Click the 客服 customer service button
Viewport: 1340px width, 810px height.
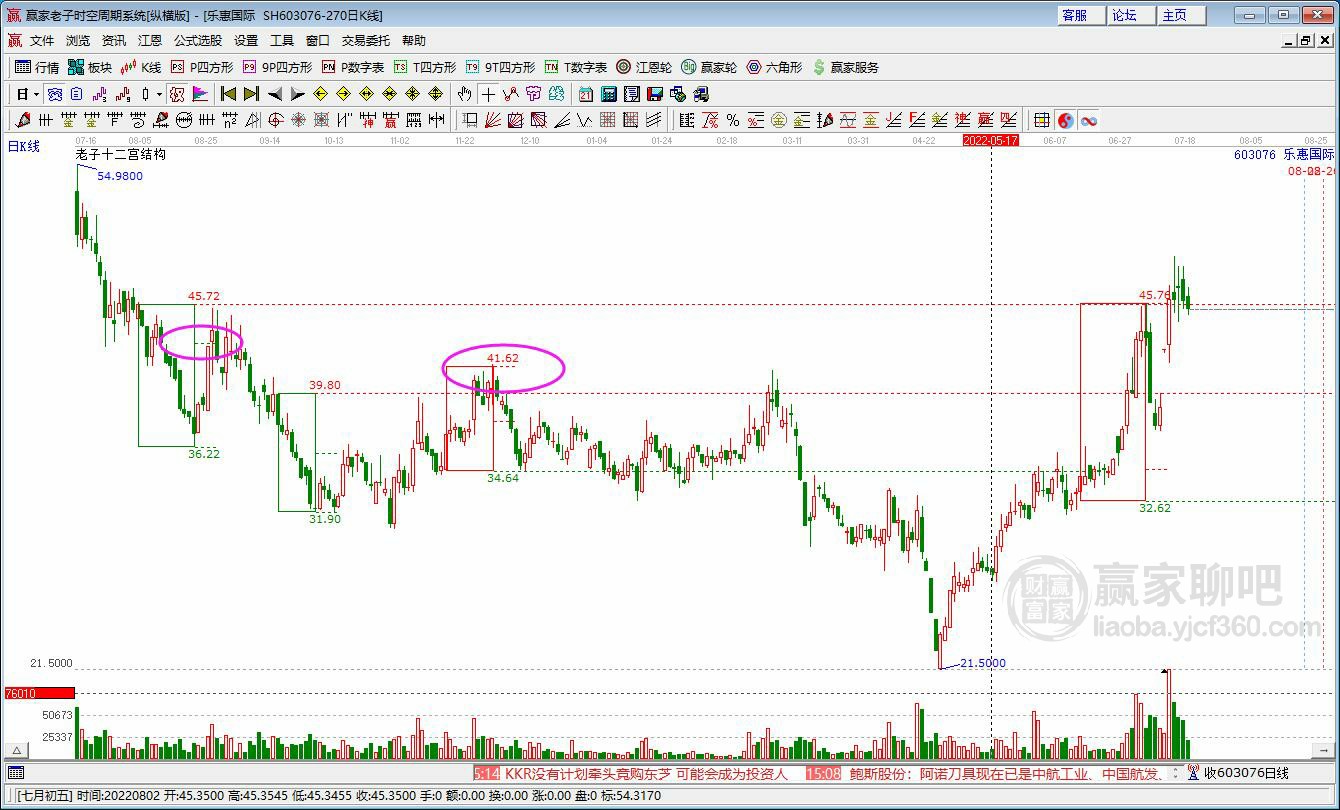(x=1082, y=15)
